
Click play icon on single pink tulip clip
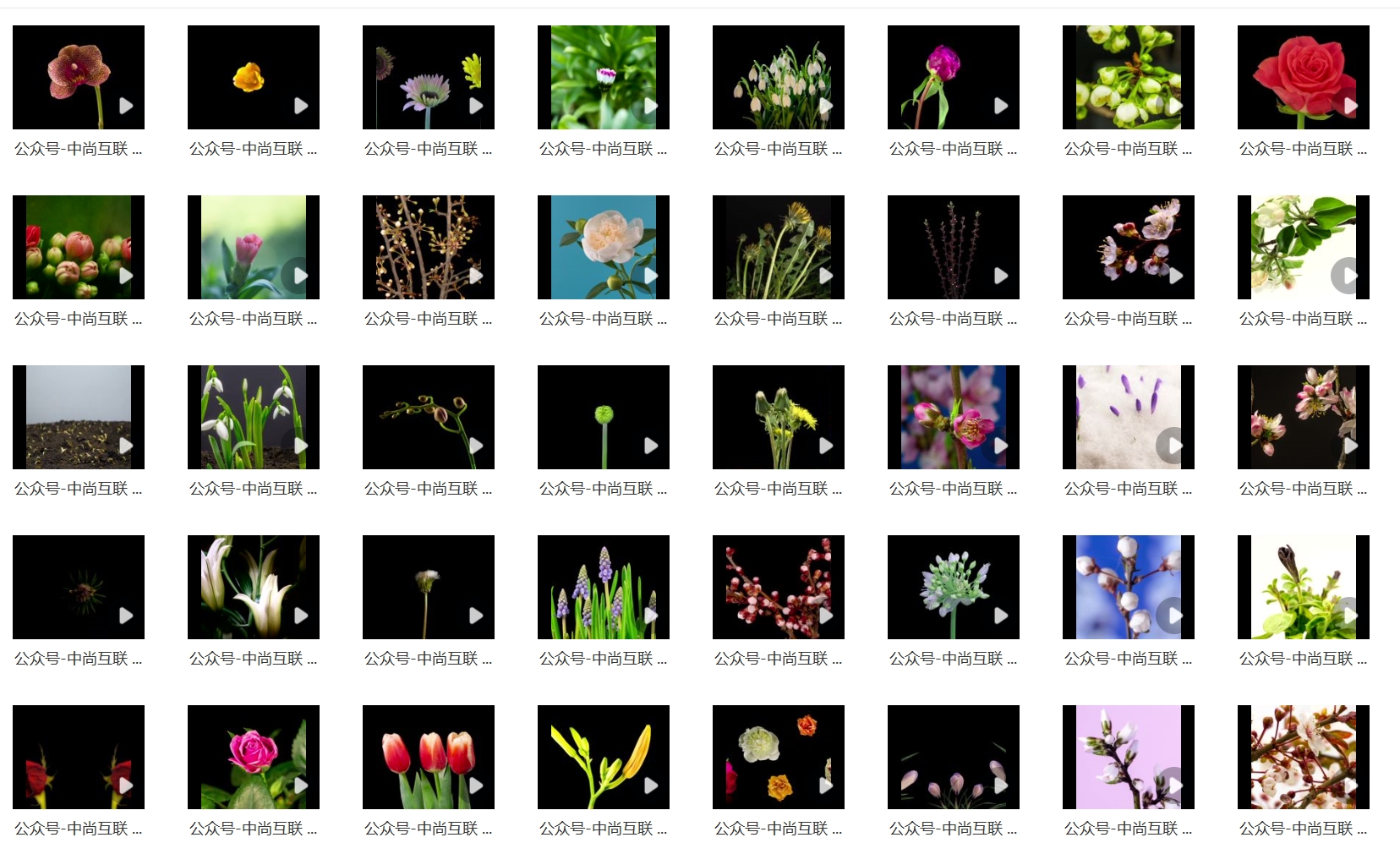point(301,276)
